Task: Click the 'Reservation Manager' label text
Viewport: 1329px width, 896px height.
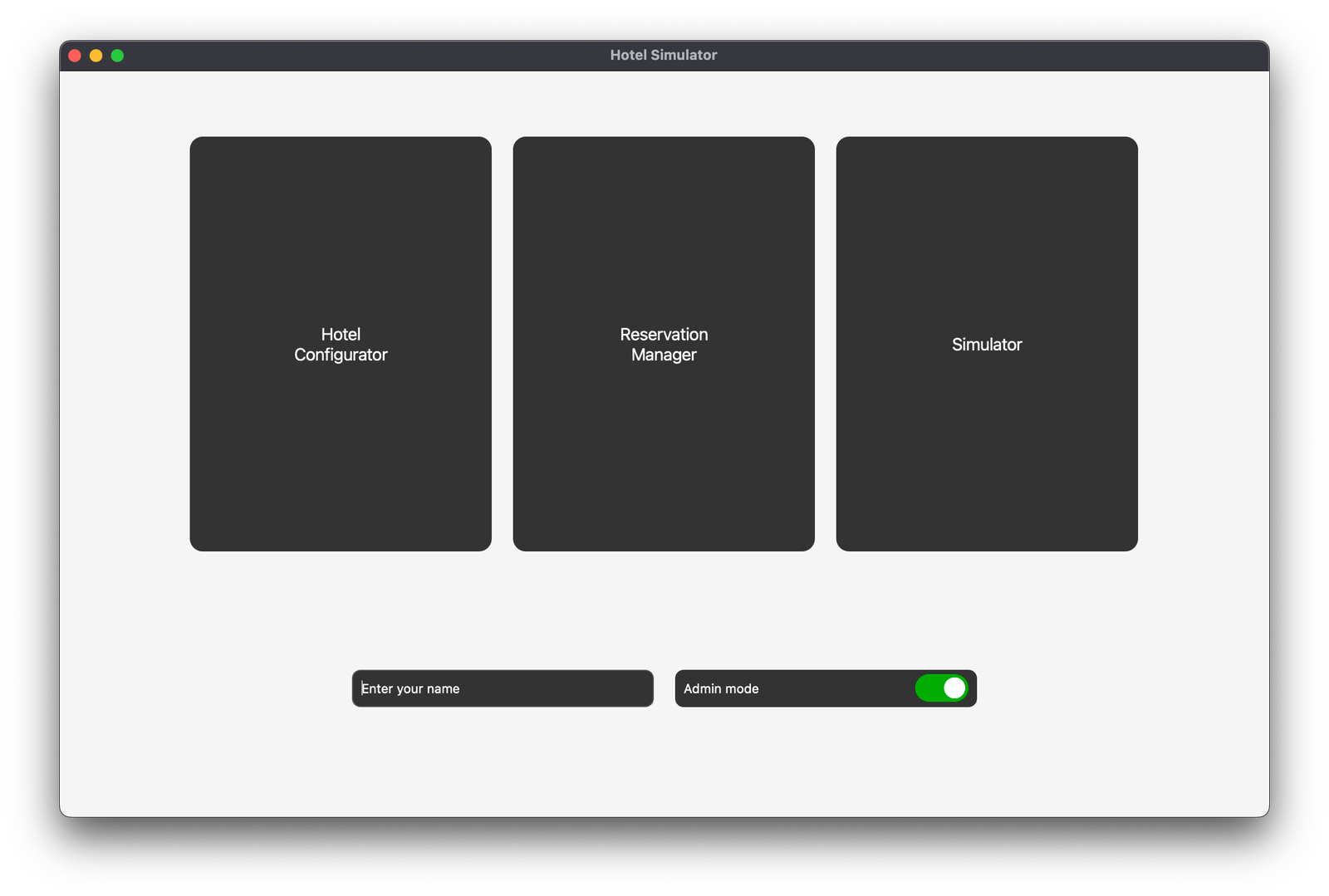Action: pos(664,345)
